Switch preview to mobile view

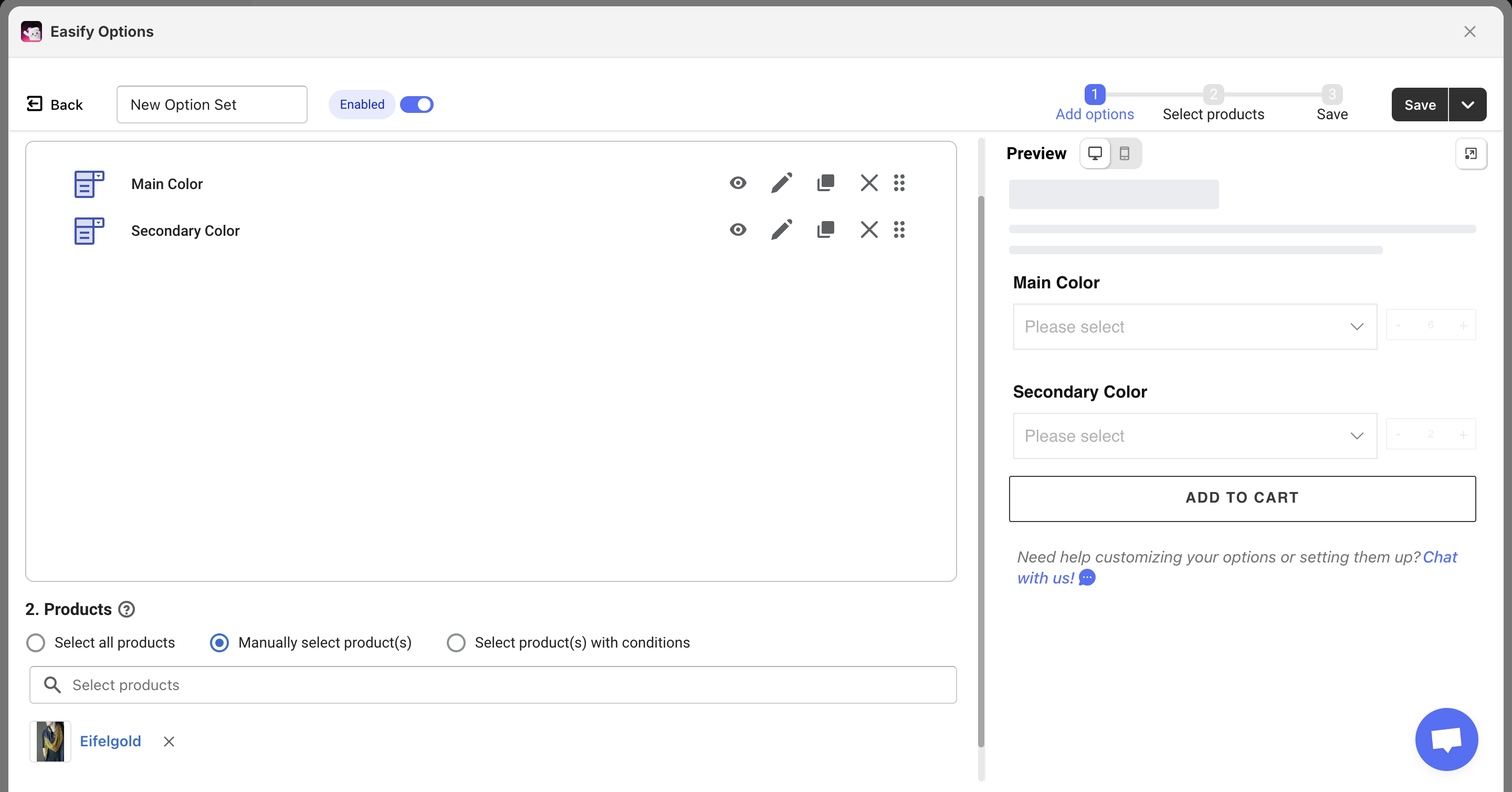point(1124,153)
